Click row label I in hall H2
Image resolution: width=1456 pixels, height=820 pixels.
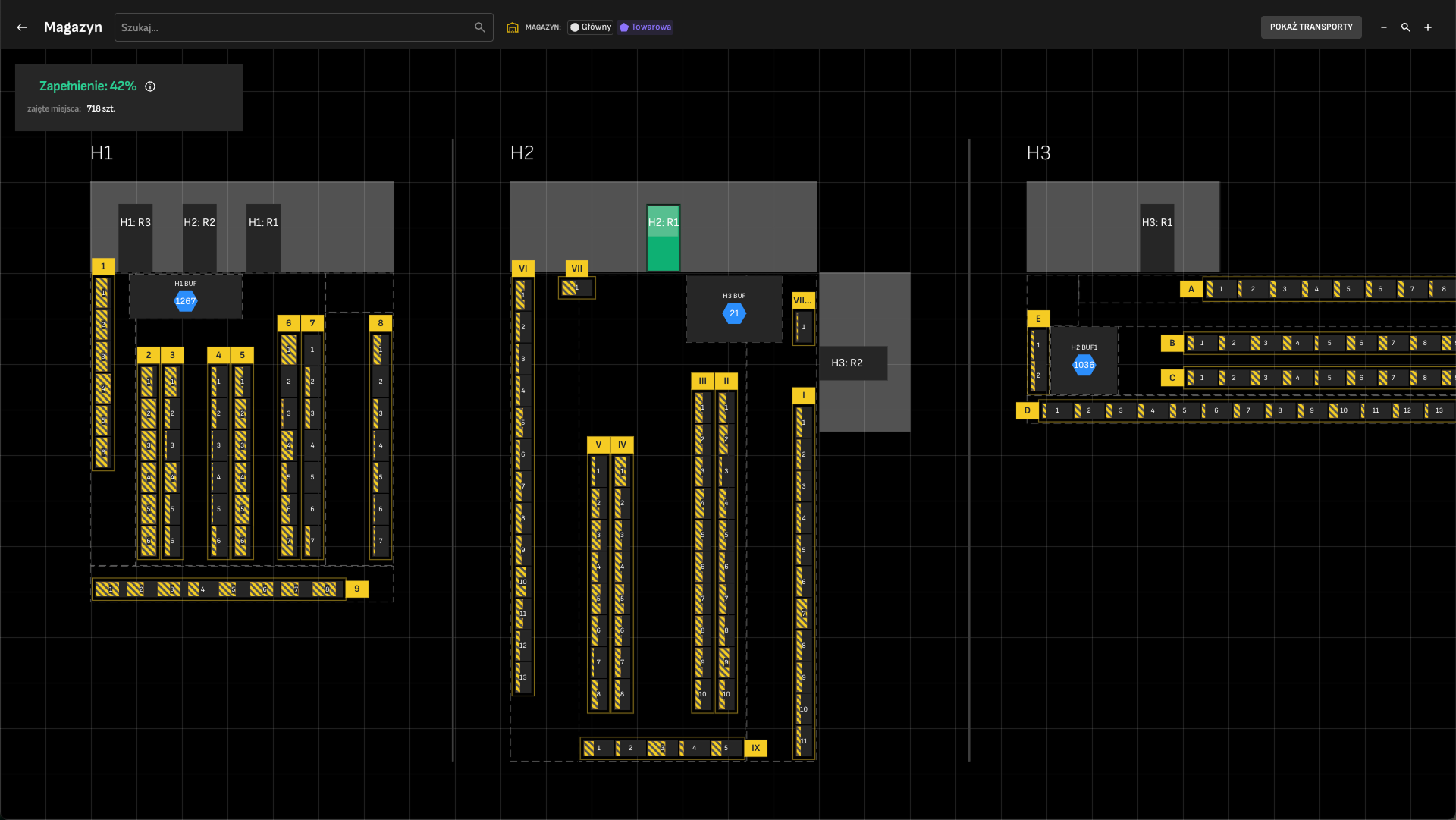(804, 395)
